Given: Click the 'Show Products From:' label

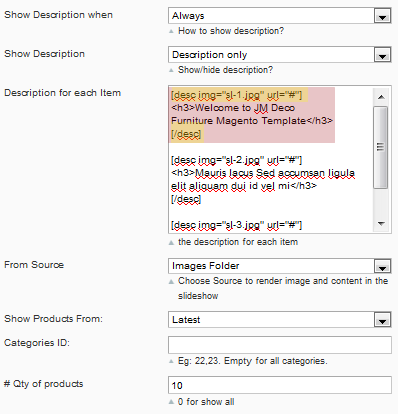Looking at the screenshot, I should [53, 319].
